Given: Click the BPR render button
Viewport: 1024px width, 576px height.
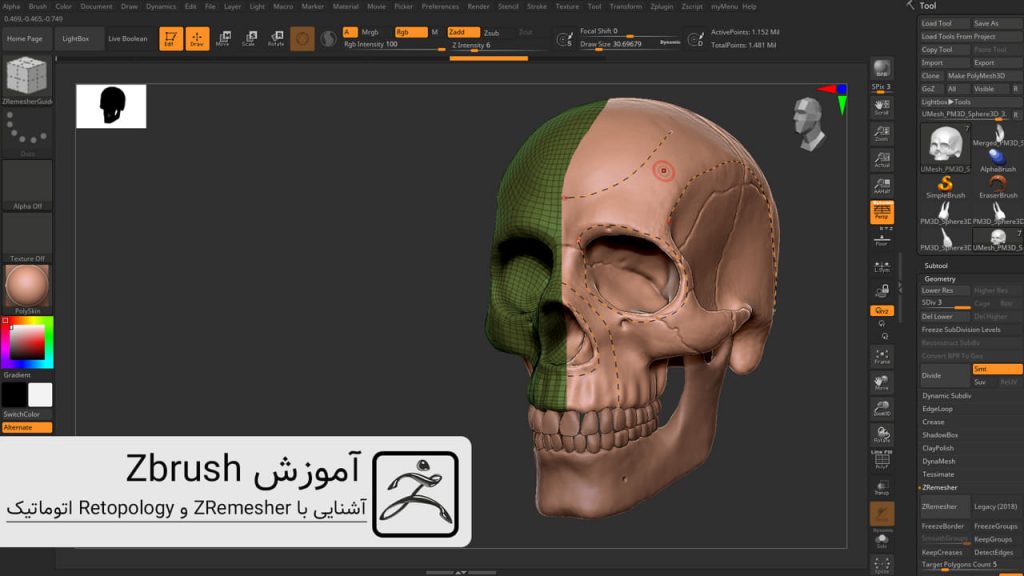Looking at the screenshot, I should (x=882, y=69).
